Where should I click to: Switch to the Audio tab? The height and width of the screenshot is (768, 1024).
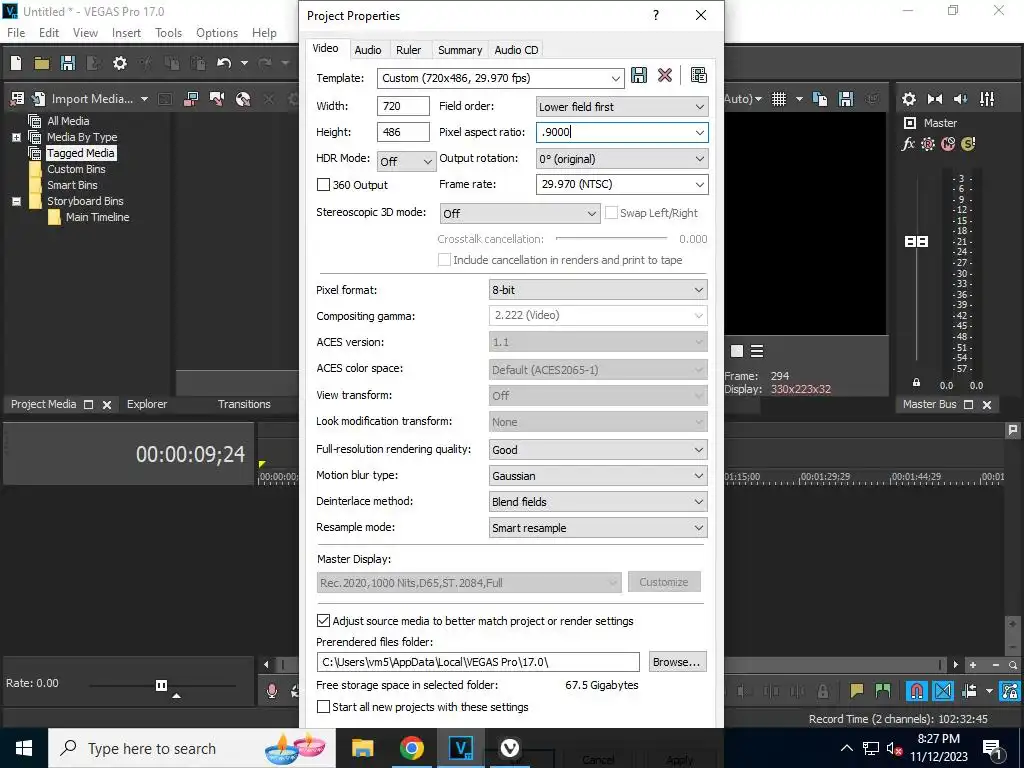pyautogui.click(x=368, y=50)
